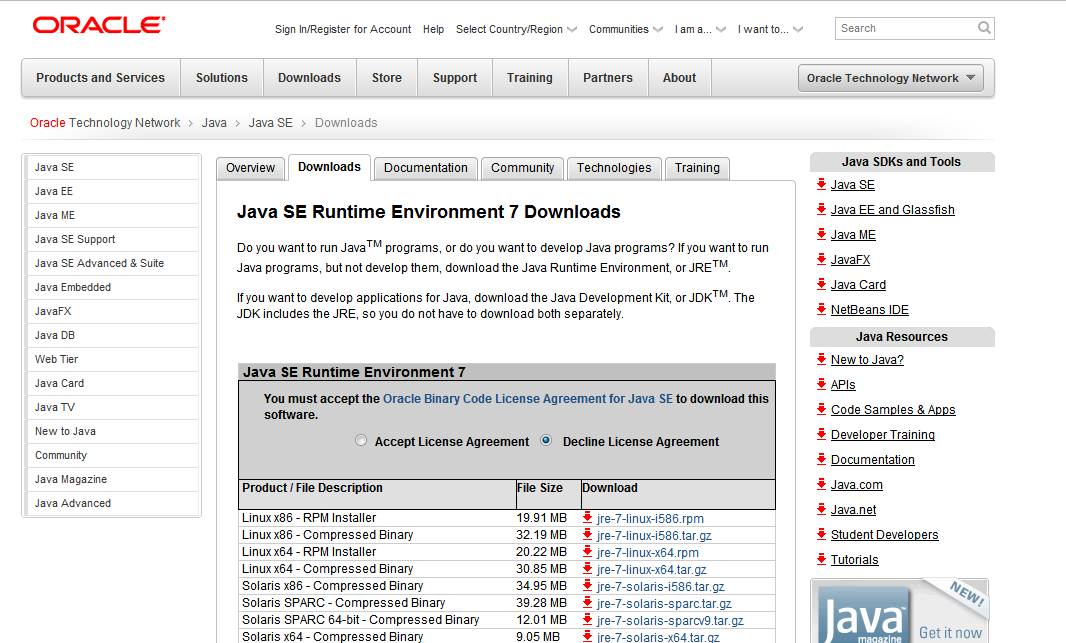The image size is (1066, 643).
Task: Click the download icon for jre-7-solaris-i586.tar.gz
Action: pos(590,586)
